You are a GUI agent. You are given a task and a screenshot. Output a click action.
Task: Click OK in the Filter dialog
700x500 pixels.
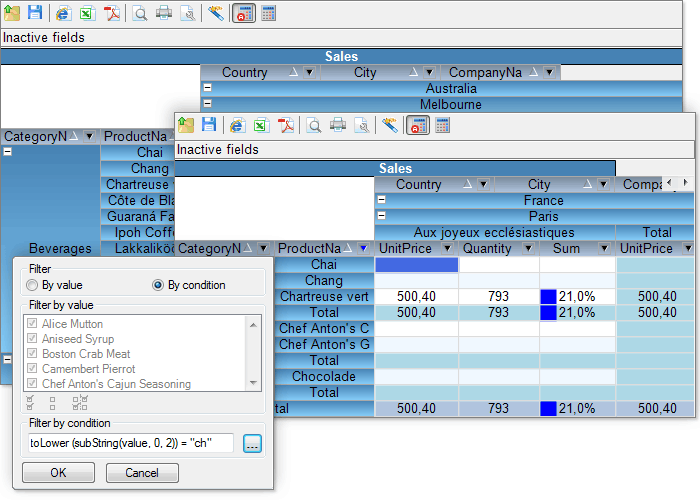pyautogui.click(x=58, y=473)
